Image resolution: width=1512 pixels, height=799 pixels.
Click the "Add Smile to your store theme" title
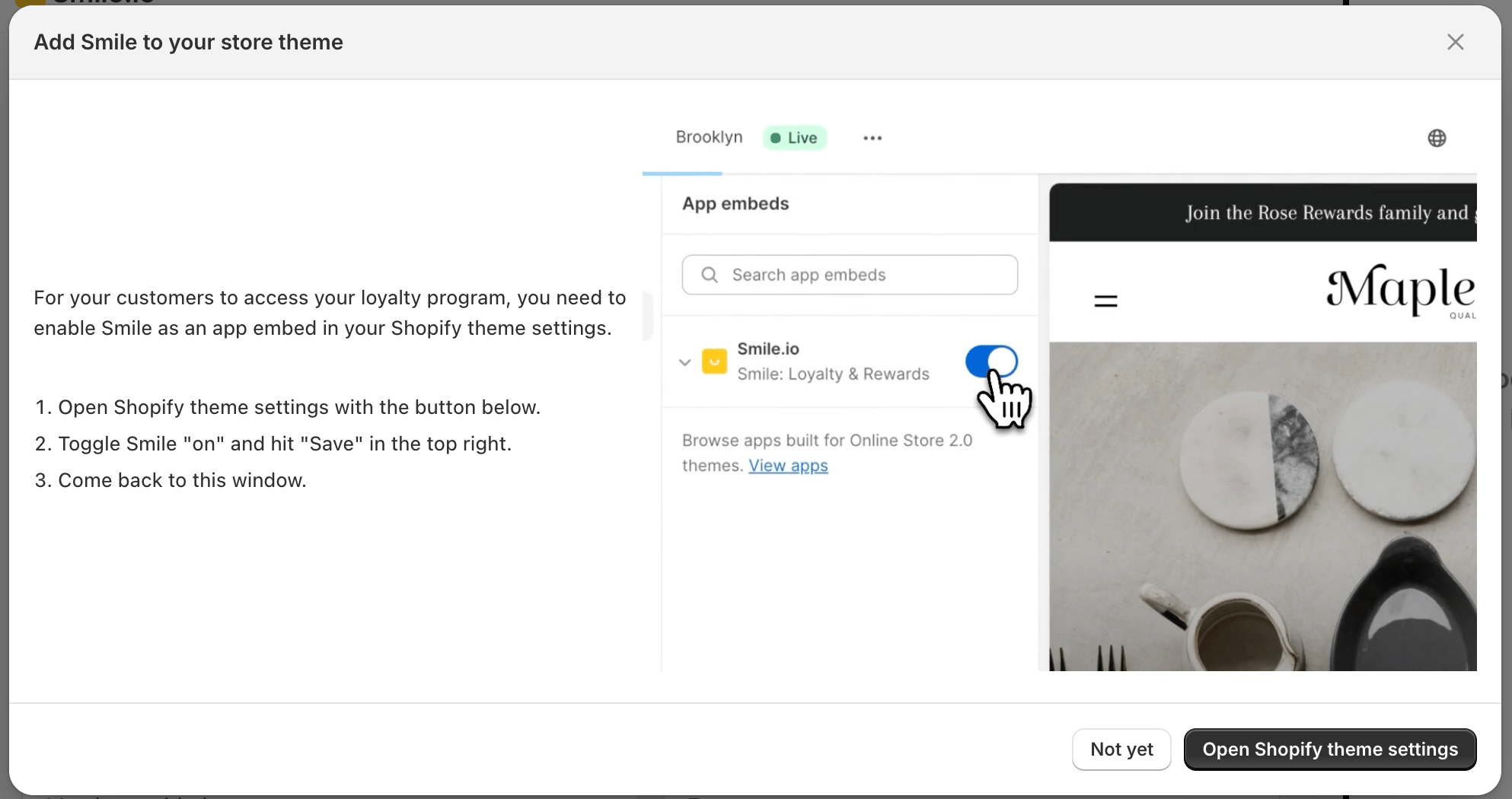[x=188, y=42]
